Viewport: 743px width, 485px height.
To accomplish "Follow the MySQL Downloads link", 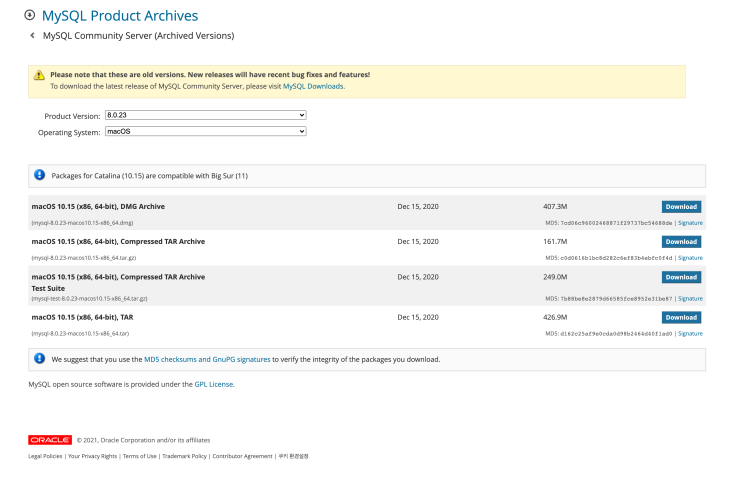I will (x=313, y=86).
